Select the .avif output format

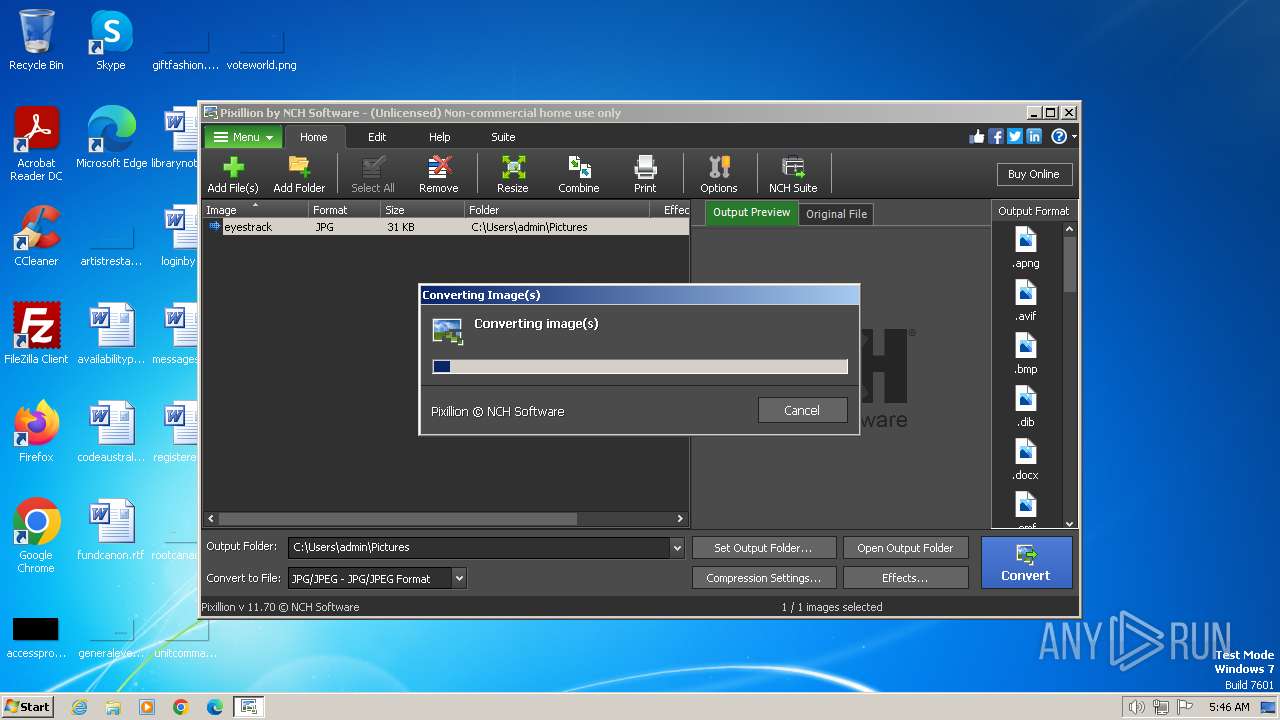pyautogui.click(x=1026, y=301)
